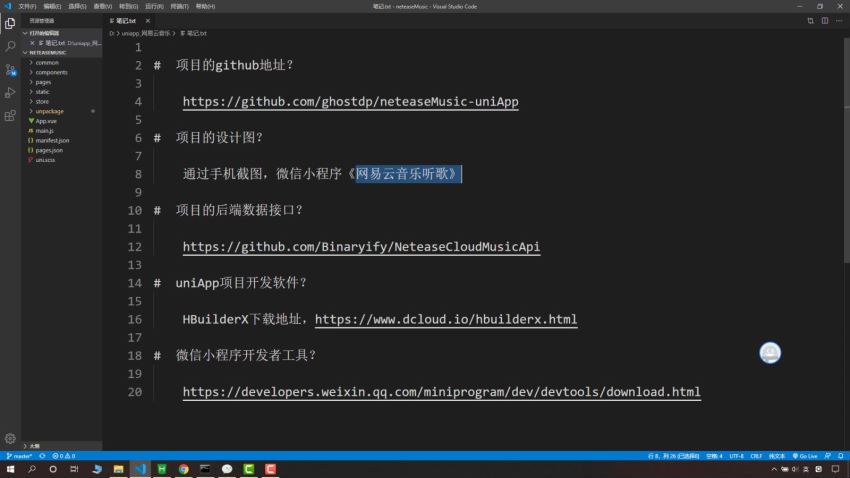Open the 终端(T) menu
This screenshot has height=478, width=850.
[179, 7]
